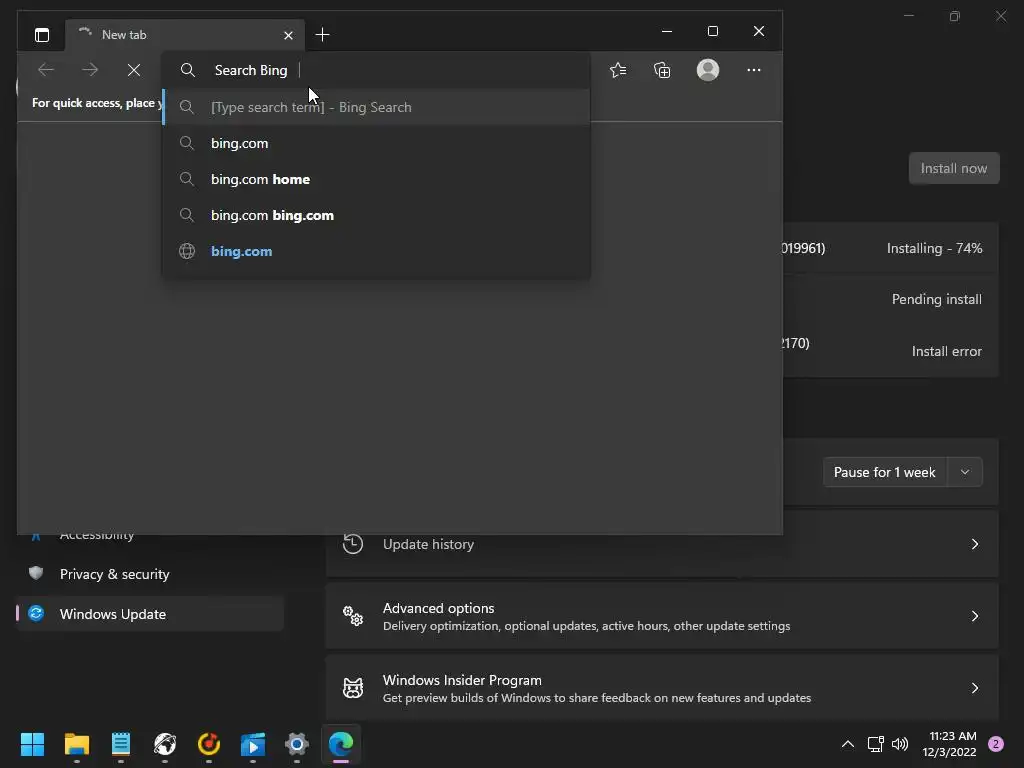Click the Search Bing address bar
Image resolution: width=1024 pixels, height=768 pixels.
376,70
